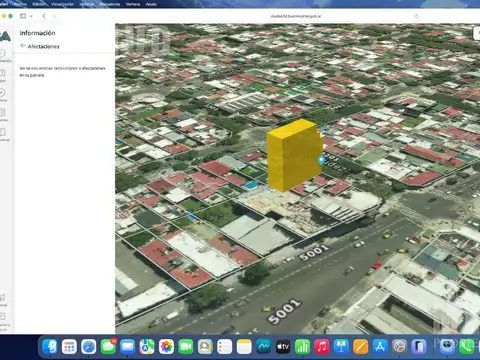The height and width of the screenshot is (360, 480).
Task: Go back using the arrow beside Afectaciones
Action: [23, 46]
